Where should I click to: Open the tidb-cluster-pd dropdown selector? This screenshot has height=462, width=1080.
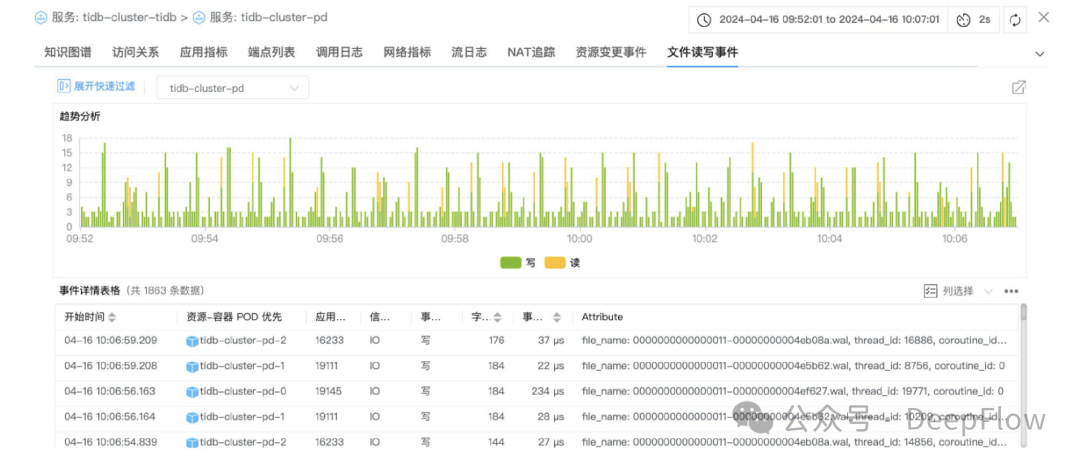233,88
